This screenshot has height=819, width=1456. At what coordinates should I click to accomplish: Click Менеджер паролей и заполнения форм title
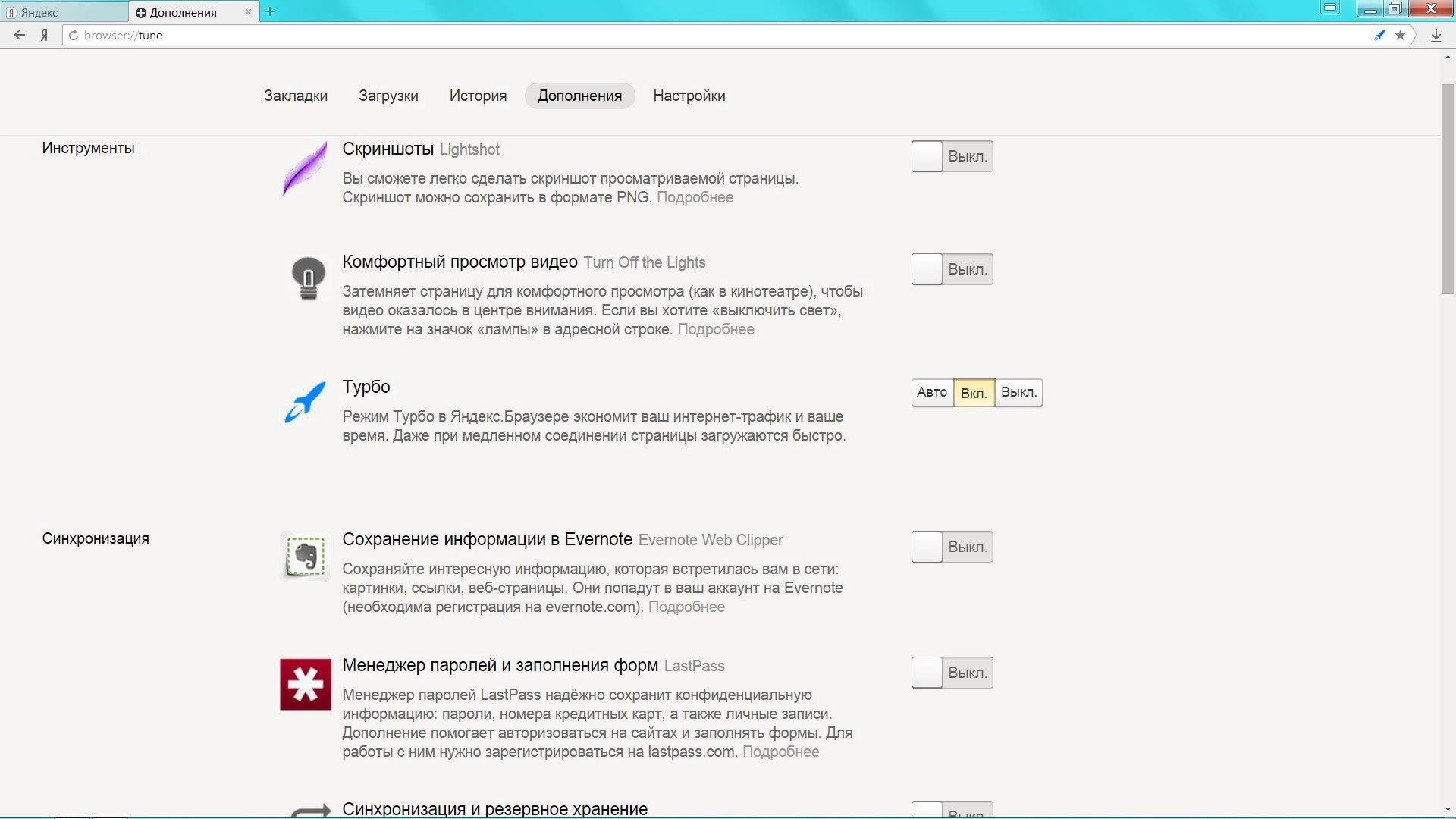tap(500, 665)
